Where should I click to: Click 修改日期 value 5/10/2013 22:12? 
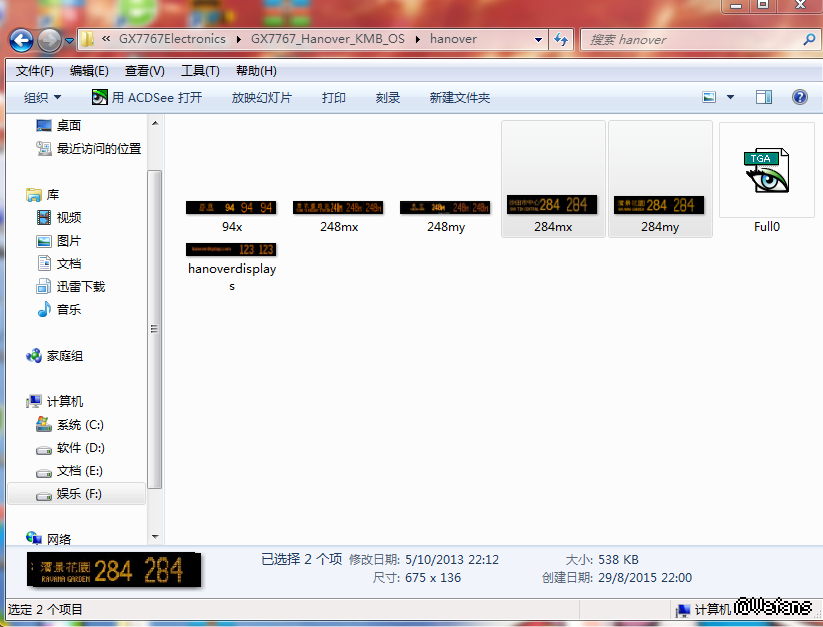coord(452,559)
